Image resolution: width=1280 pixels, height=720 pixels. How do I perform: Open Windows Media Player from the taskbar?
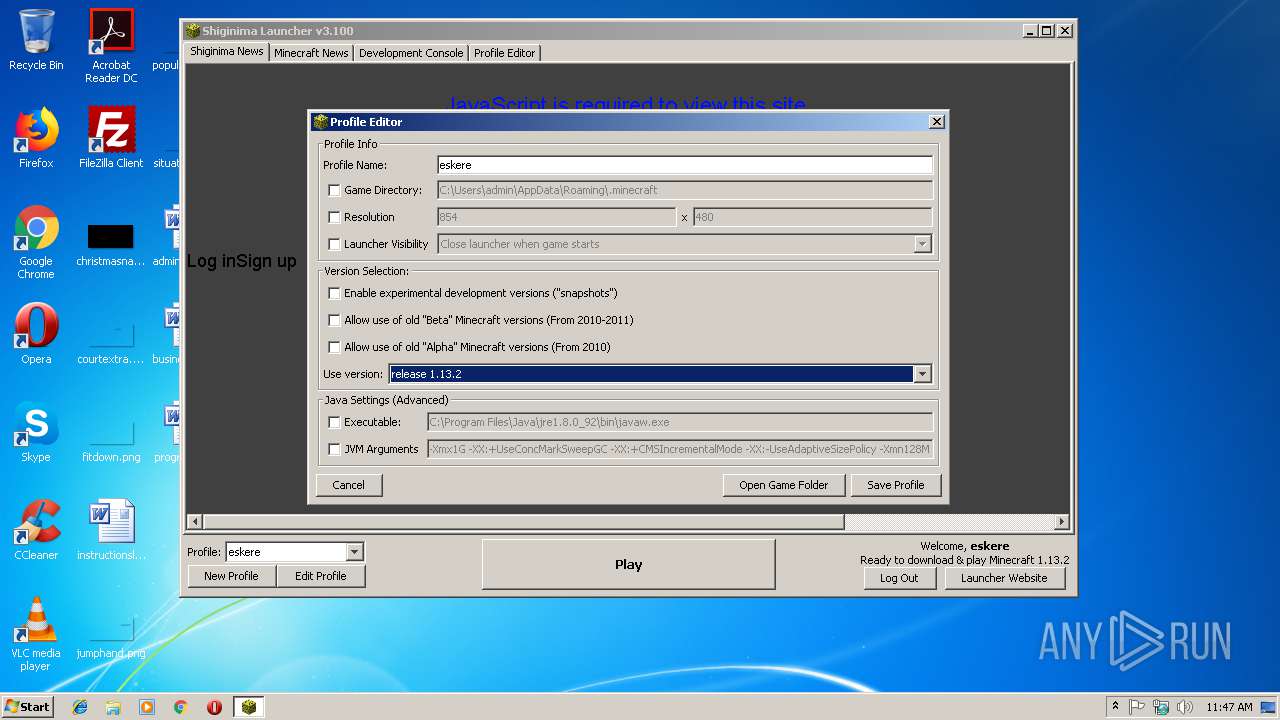click(147, 707)
